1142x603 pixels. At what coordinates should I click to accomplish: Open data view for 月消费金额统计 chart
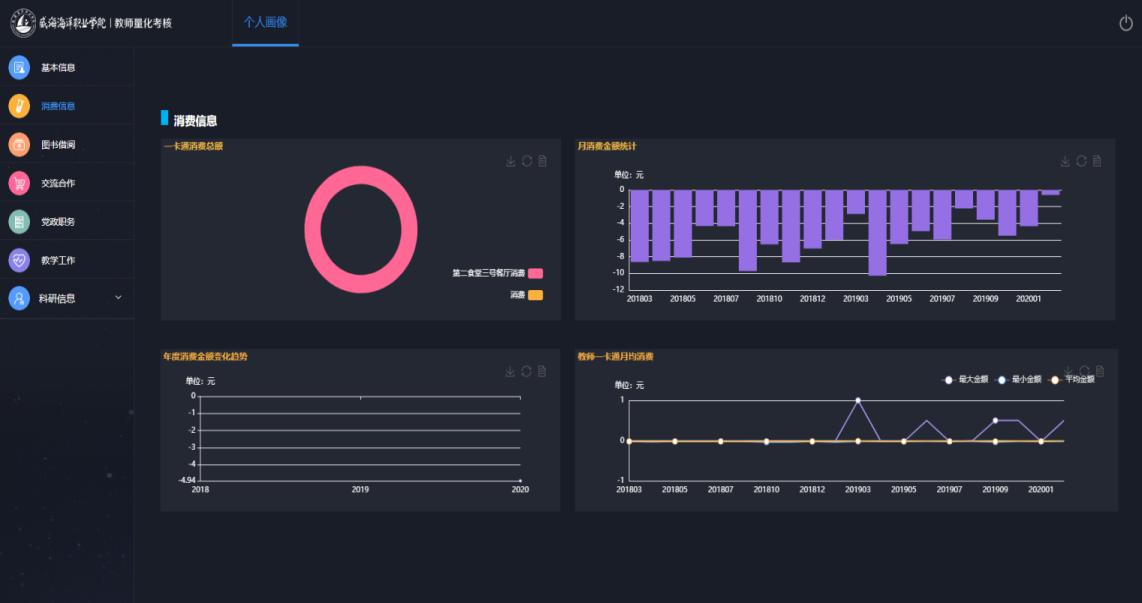point(1097,161)
